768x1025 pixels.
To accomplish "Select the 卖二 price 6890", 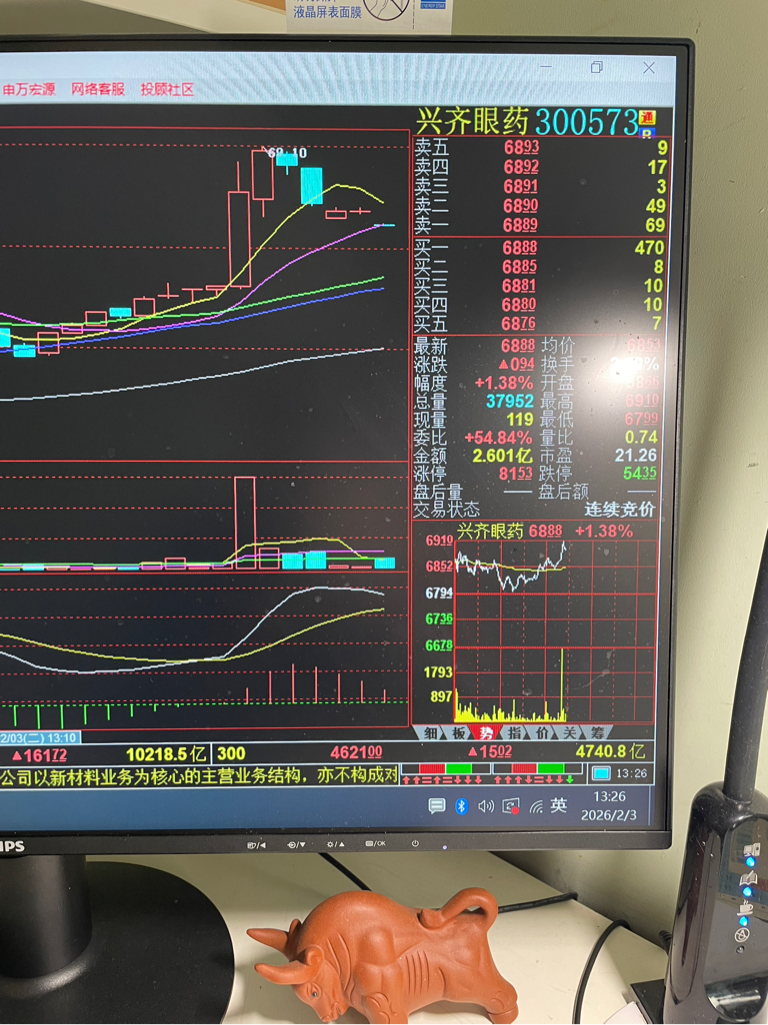I will point(521,206).
